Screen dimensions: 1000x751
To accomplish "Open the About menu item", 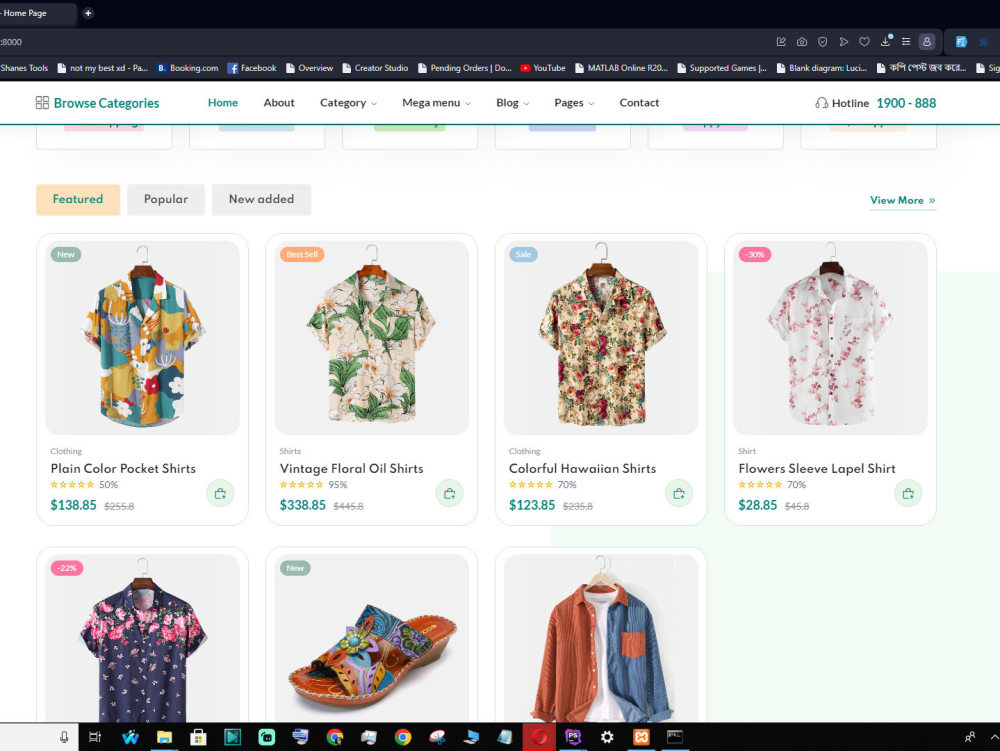I will click(279, 103).
